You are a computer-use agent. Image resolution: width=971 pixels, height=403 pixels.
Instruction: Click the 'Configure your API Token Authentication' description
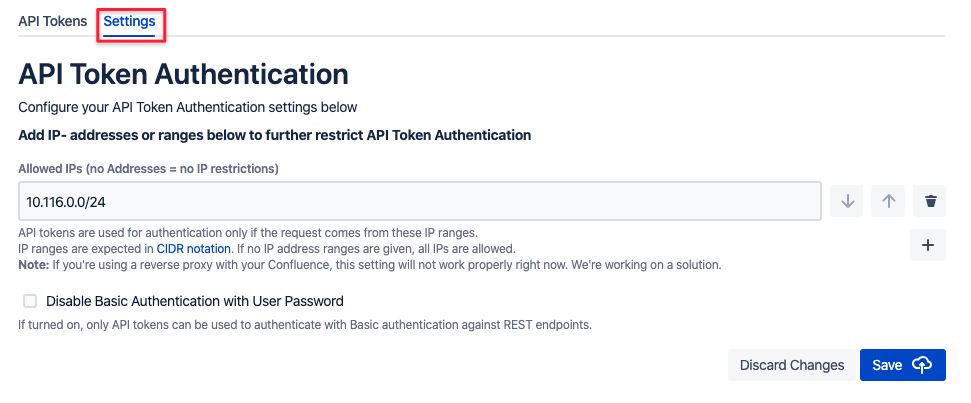click(x=188, y=107)
